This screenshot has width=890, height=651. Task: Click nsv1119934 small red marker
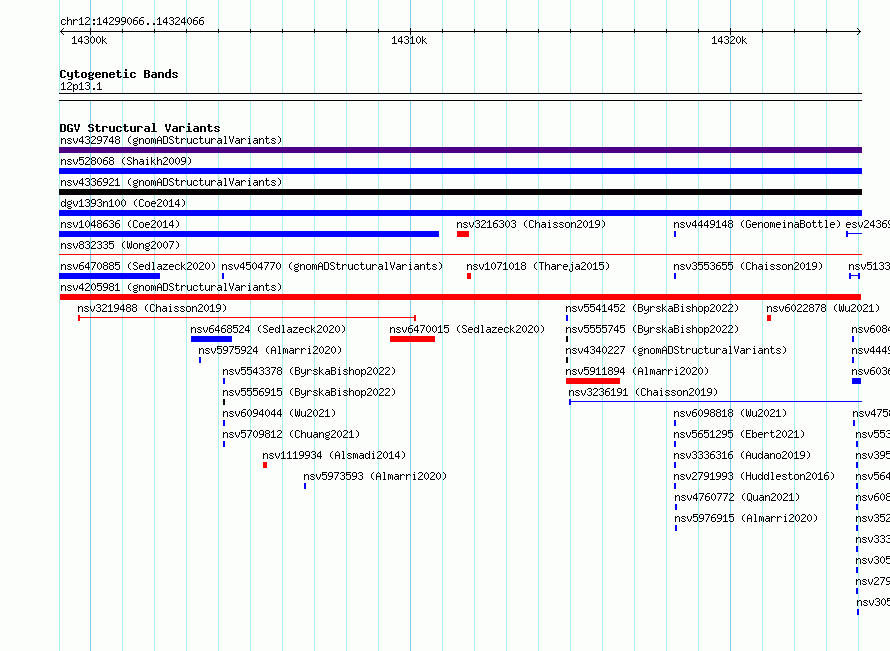coord(265,465)
